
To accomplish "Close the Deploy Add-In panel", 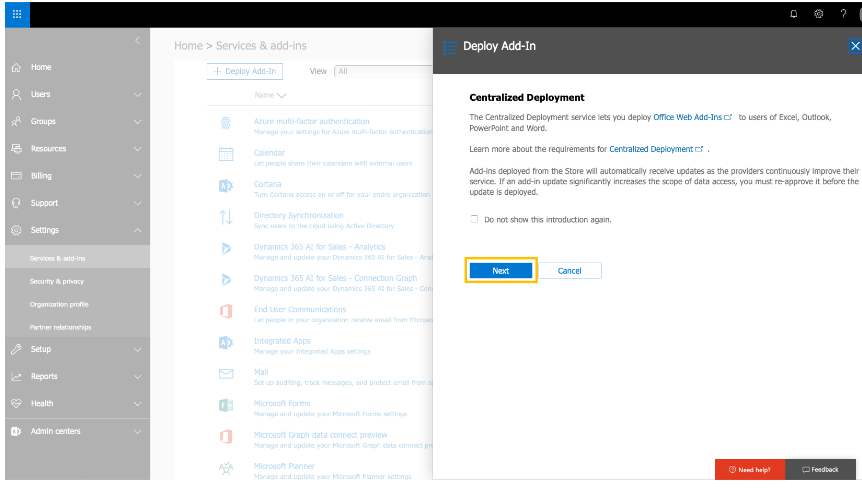I will [x=855, y=46].
